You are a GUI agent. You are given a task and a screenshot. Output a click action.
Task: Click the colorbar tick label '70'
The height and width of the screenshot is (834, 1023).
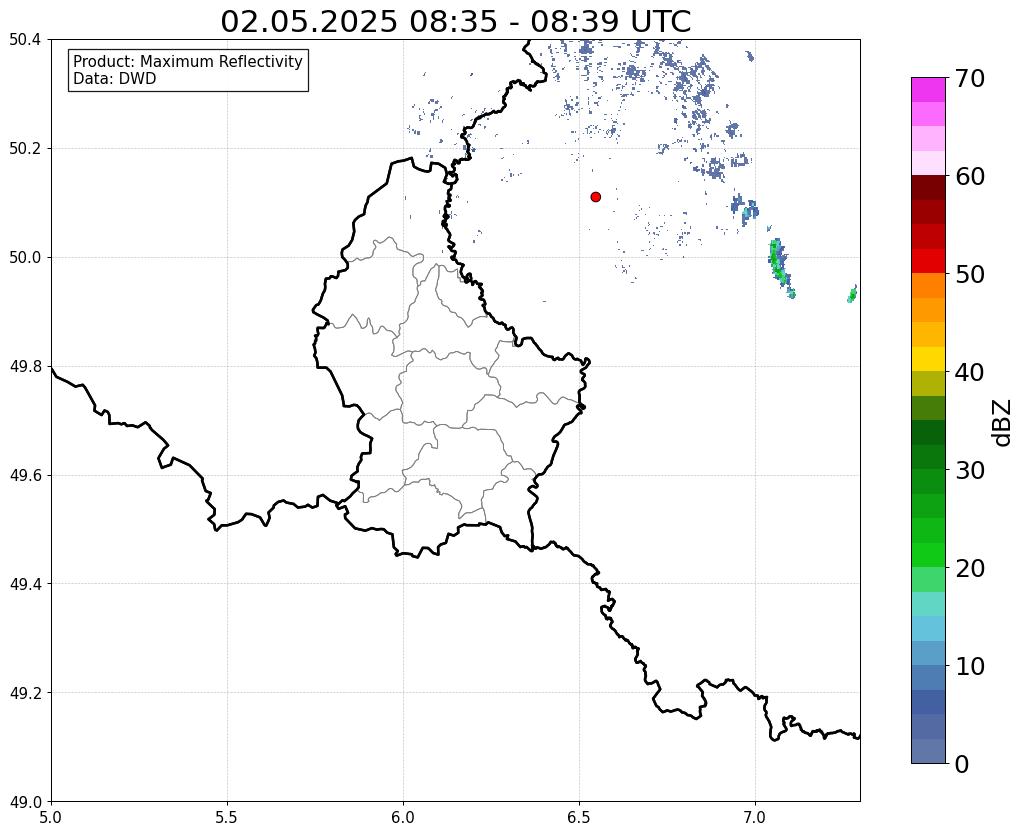[970, 78]
